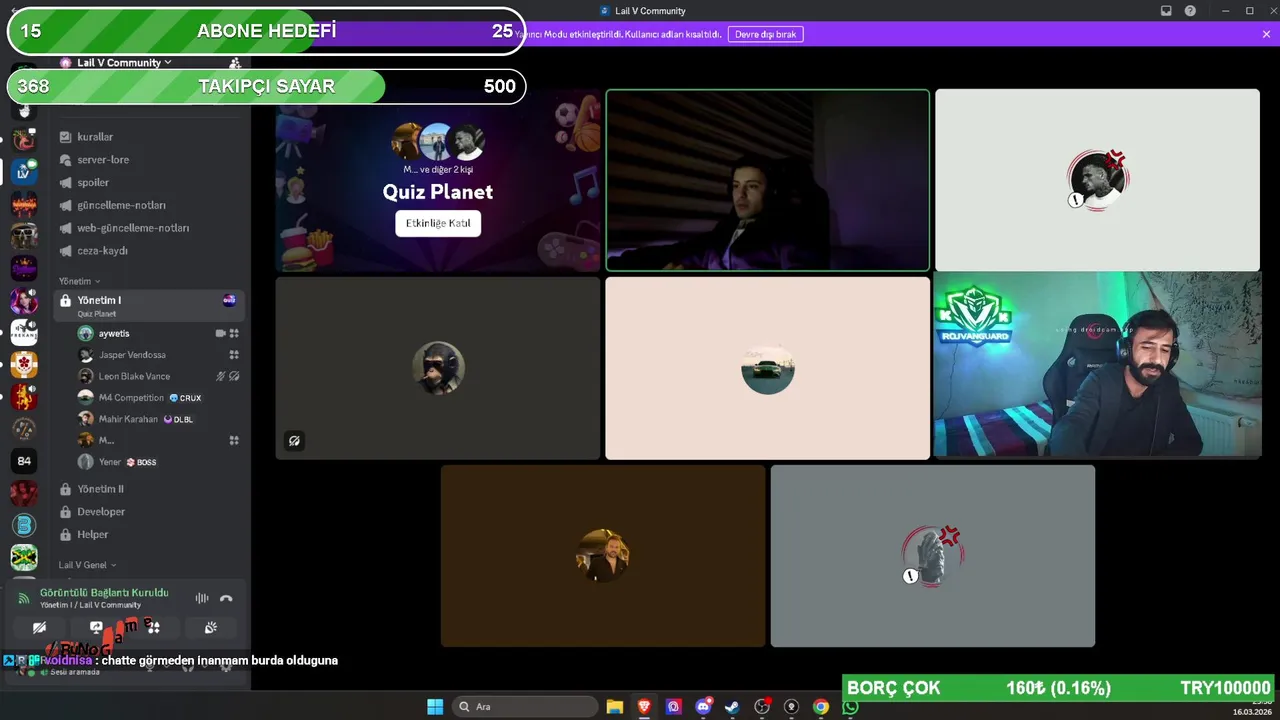Click the server member list icon beside server name
Viewport: 1280px width, 720px height.
coord(235,63)
